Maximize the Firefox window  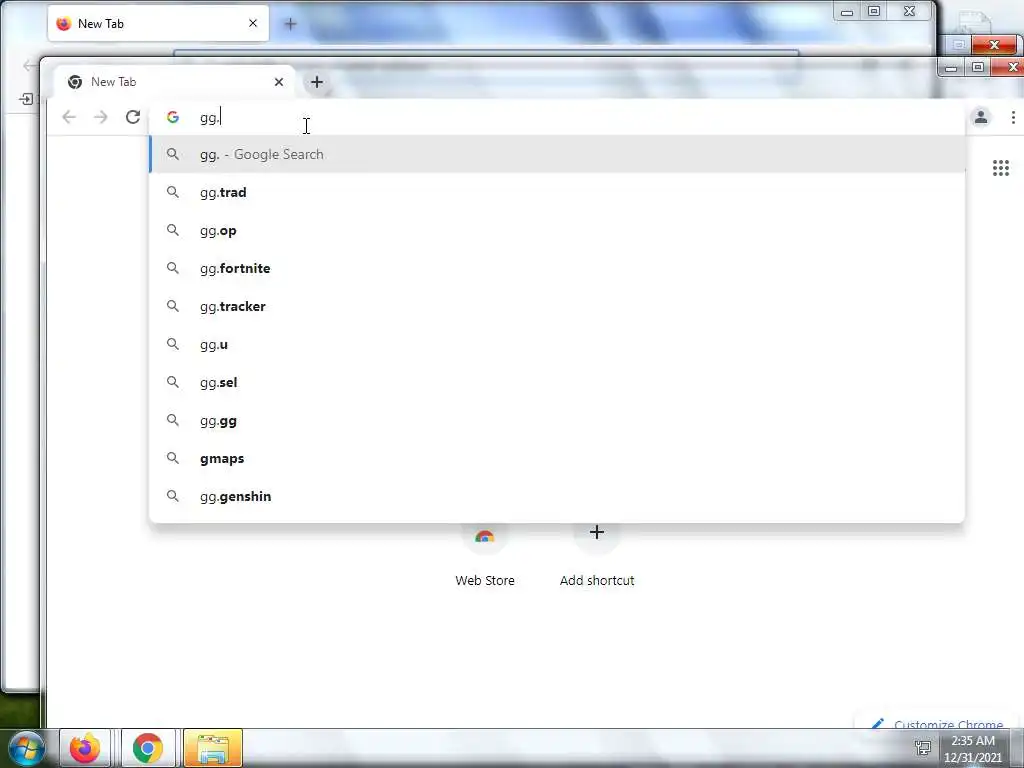click(x=874, y=12)
